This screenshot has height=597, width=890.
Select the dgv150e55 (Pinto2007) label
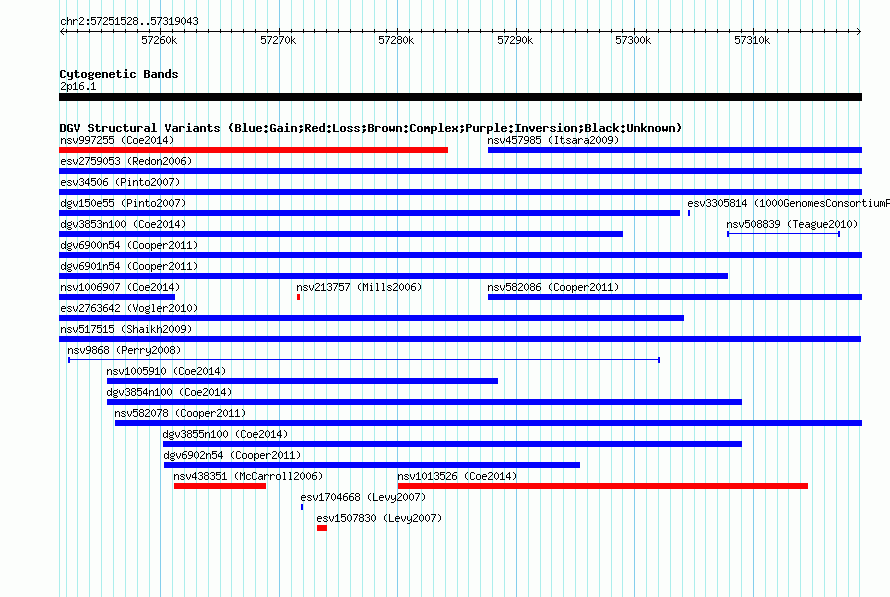click(123, 203)
